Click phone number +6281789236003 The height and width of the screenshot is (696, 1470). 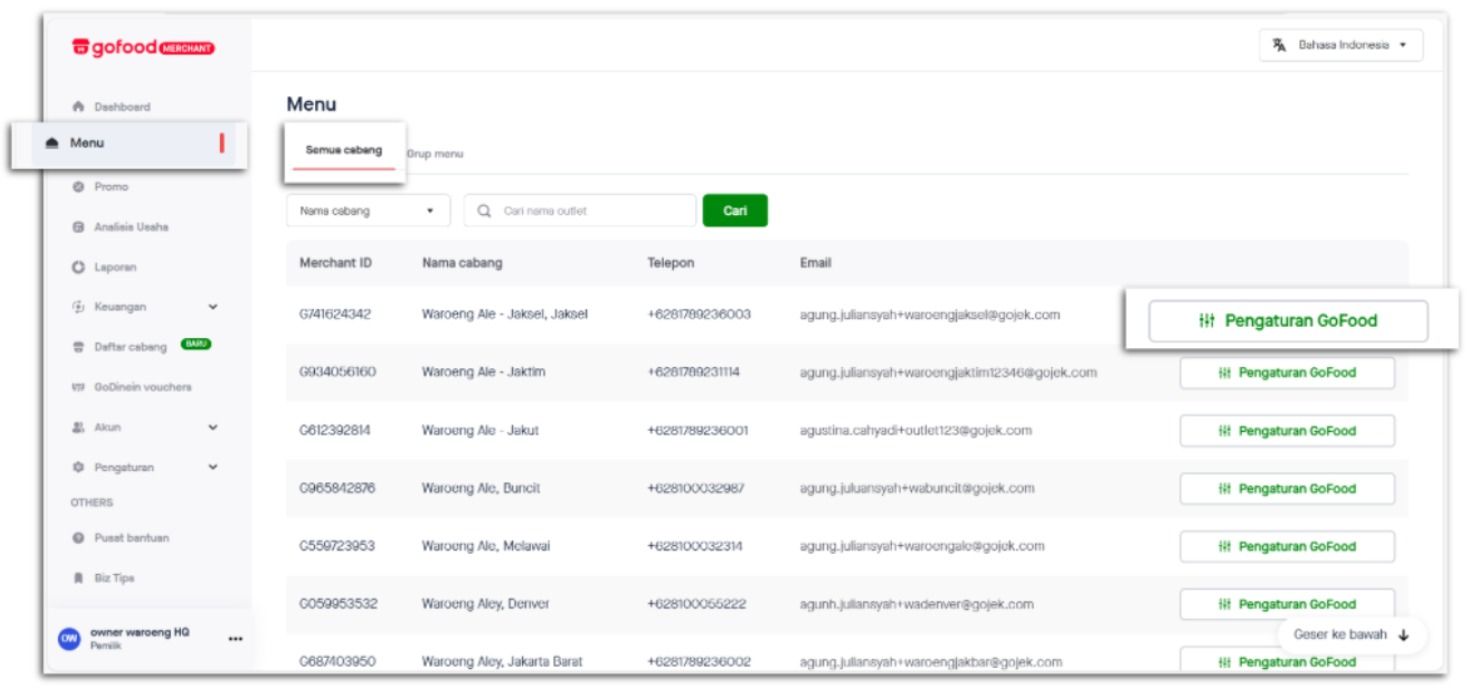tap(700, 316)
